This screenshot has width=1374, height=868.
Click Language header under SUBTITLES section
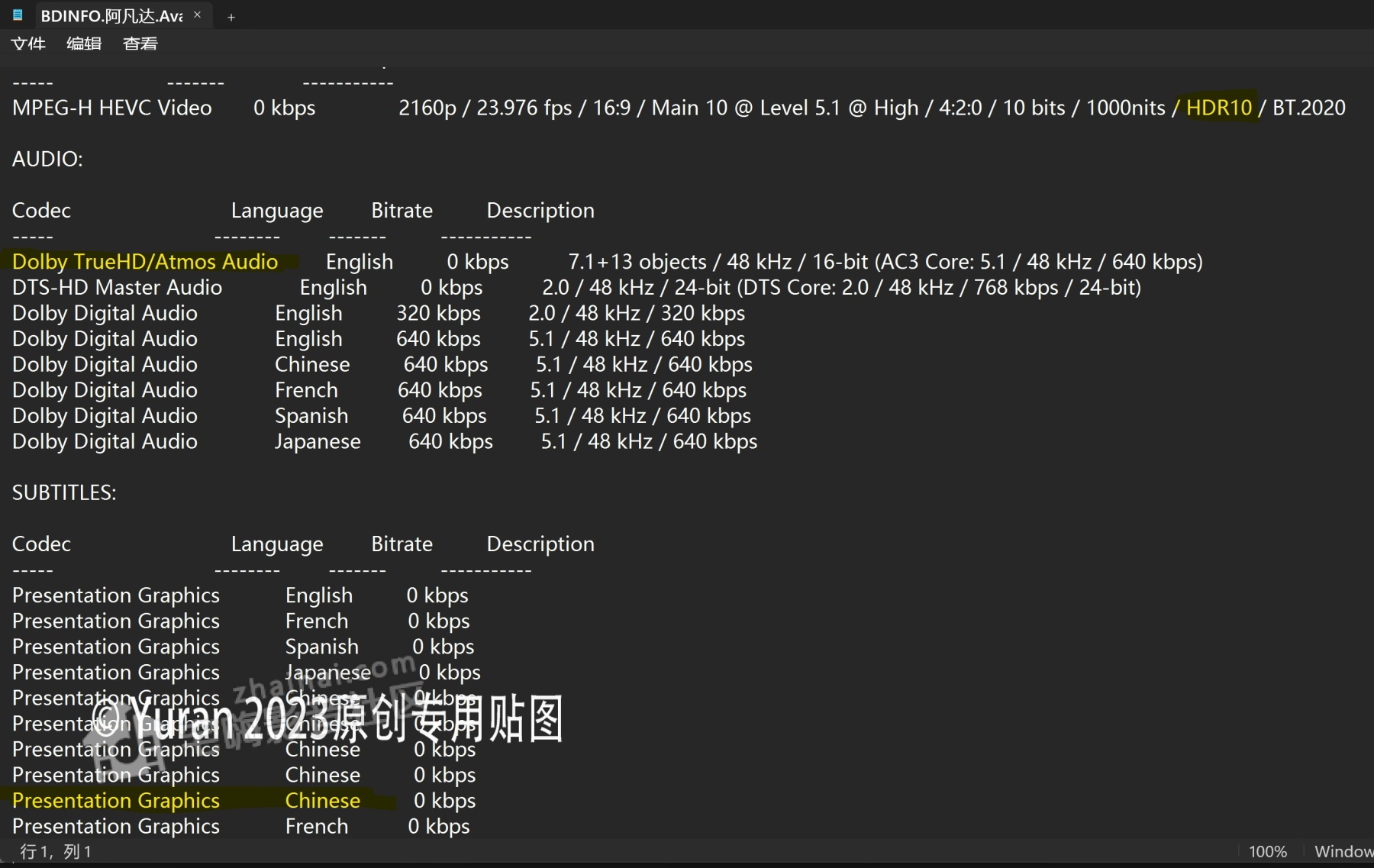click(277, 544)
